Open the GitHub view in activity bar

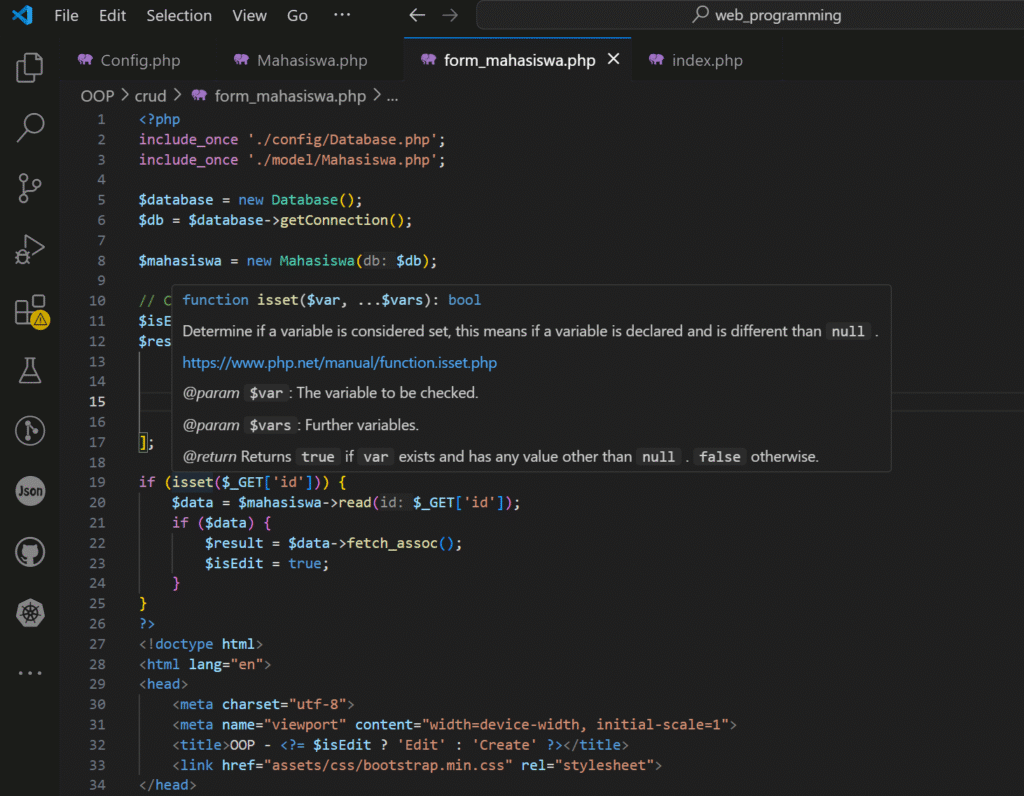point(30,551)
